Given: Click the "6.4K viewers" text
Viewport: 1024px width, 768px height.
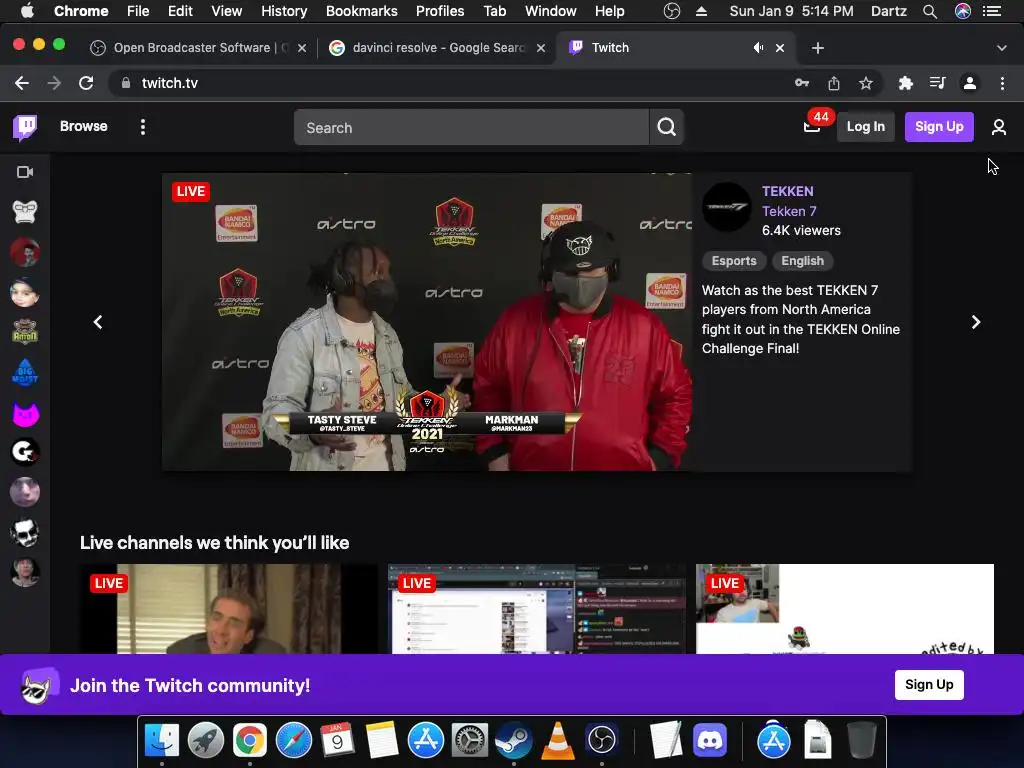Looking at the screenshot, I should click(801, 231).
